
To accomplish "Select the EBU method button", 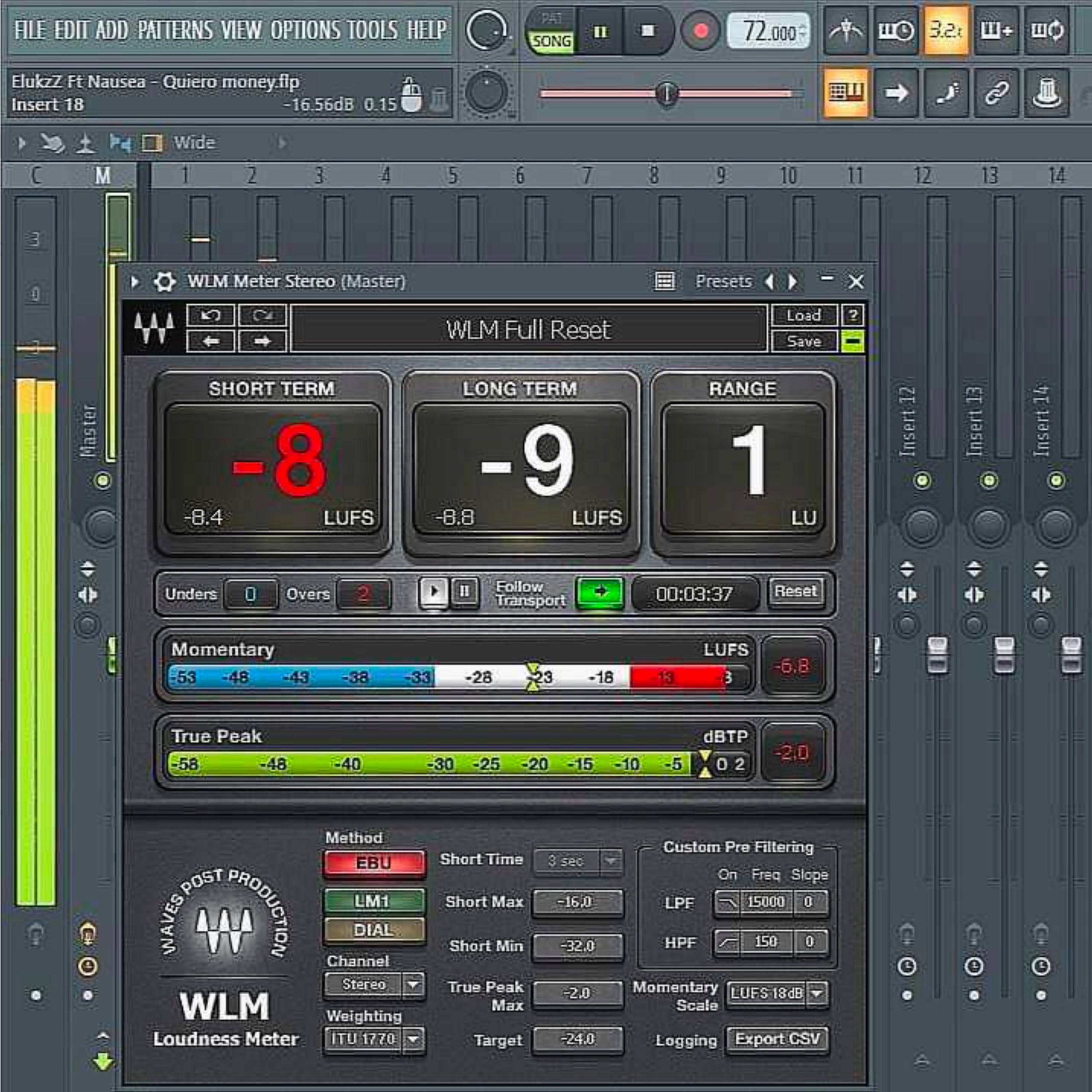I will pyautogui.click(x=373, y=863).
